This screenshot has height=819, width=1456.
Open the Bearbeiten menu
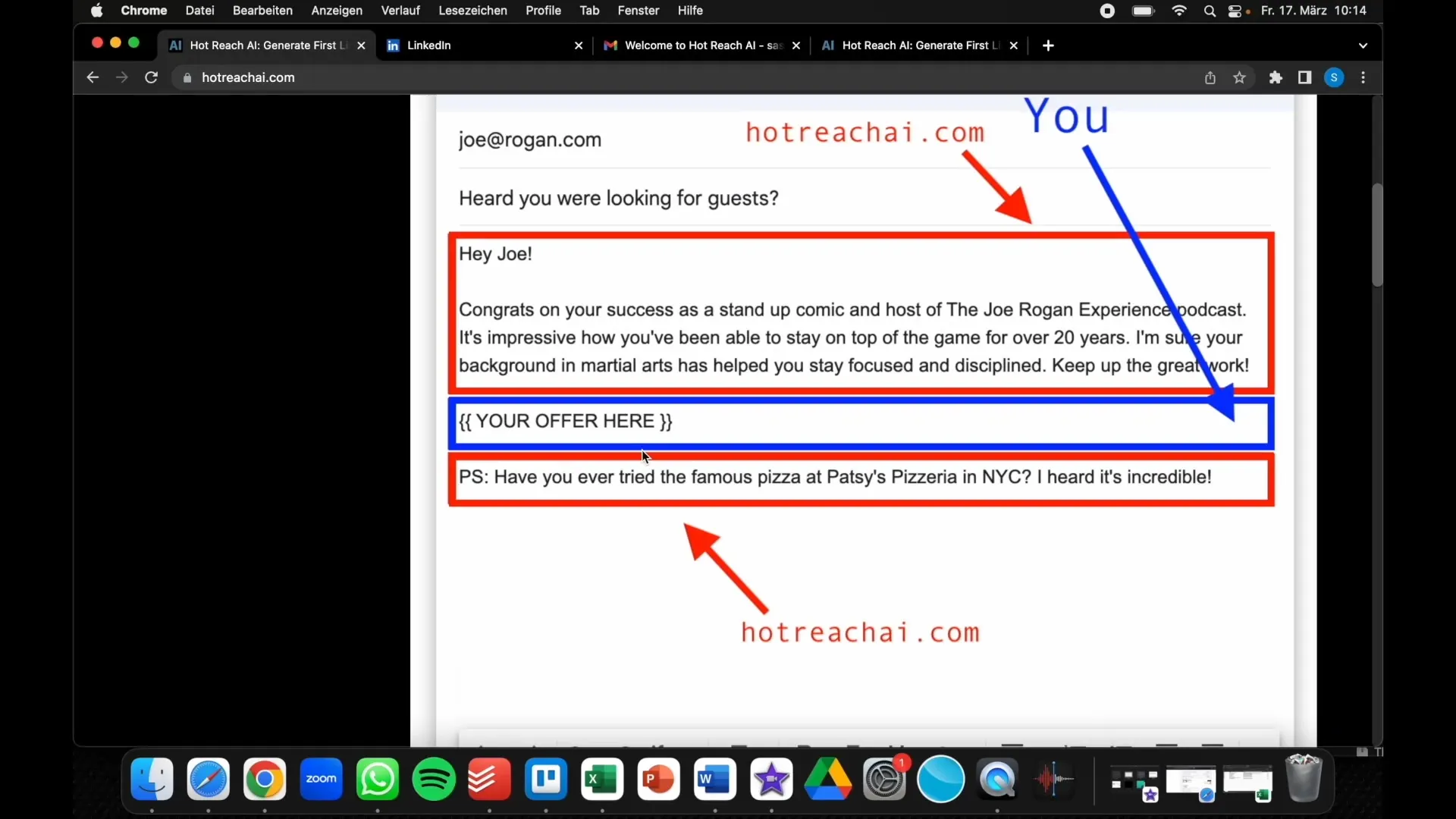click(262, 11)
